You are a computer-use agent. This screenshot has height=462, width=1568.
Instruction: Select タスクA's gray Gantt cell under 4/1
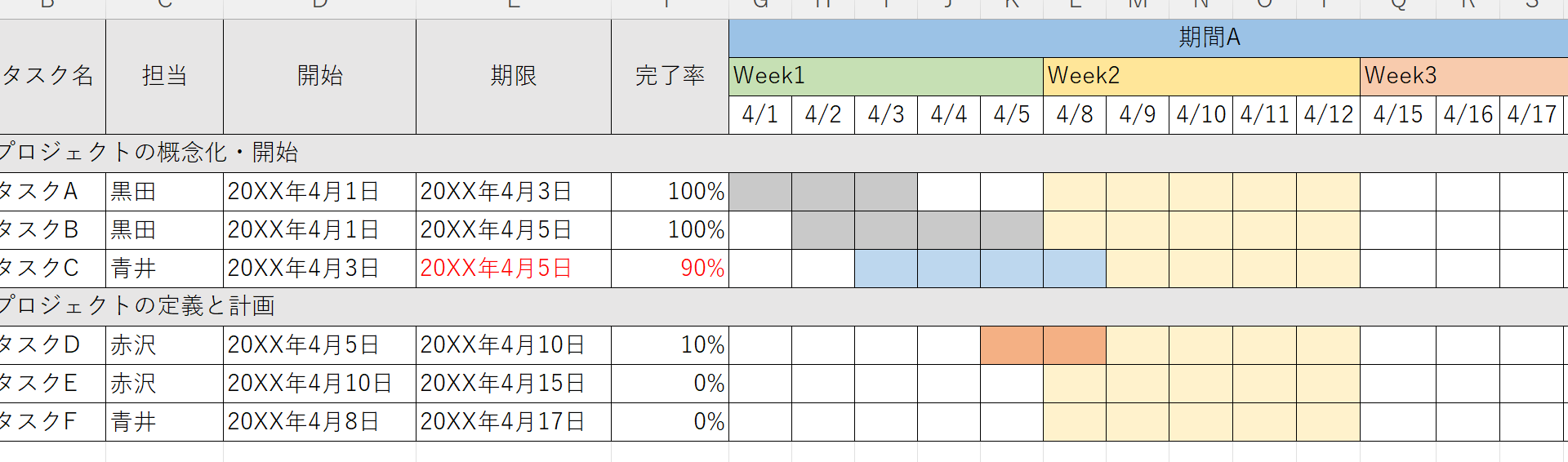759,192
